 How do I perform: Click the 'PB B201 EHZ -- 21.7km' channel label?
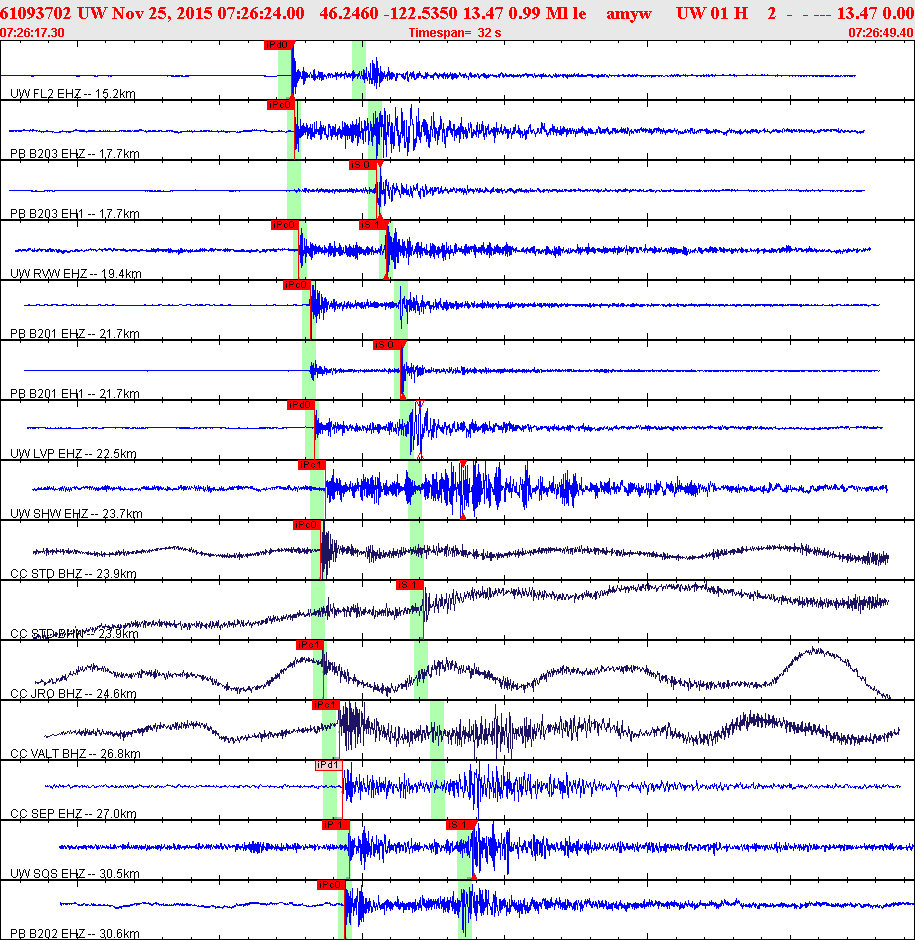tap(75, 333)
